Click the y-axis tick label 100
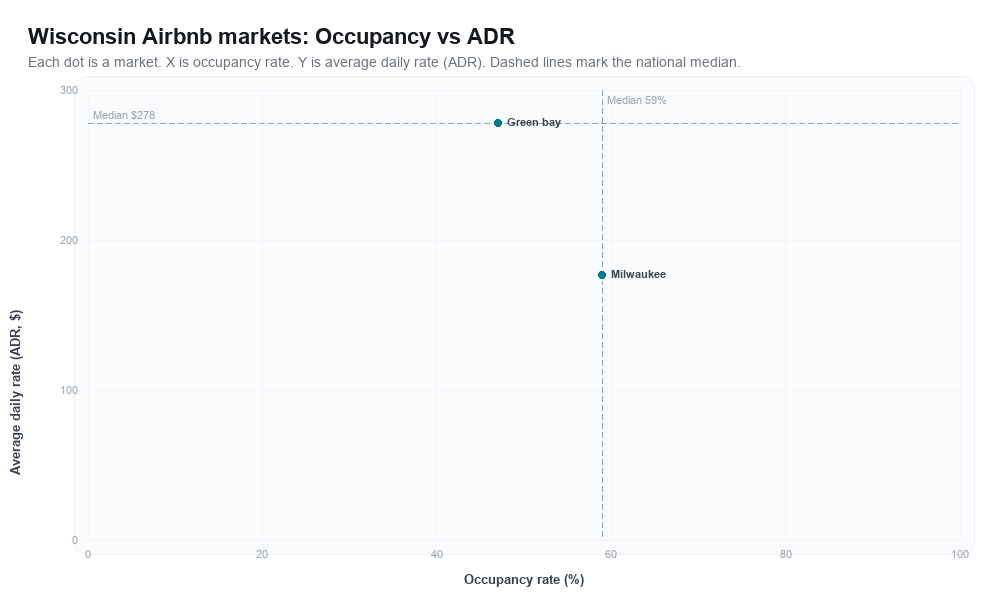Image resolution: width=1000 pixels, height=600 pixels. (x=69, y=390)
